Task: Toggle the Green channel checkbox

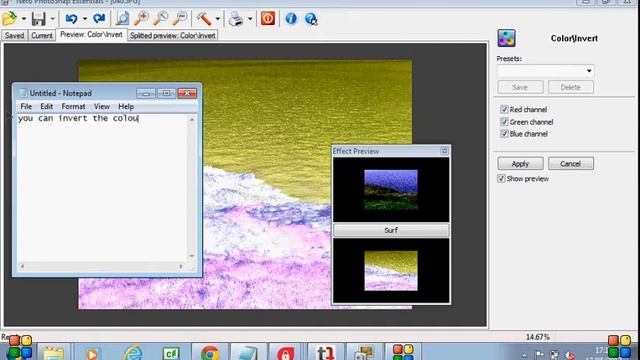Action: [504, 122]
